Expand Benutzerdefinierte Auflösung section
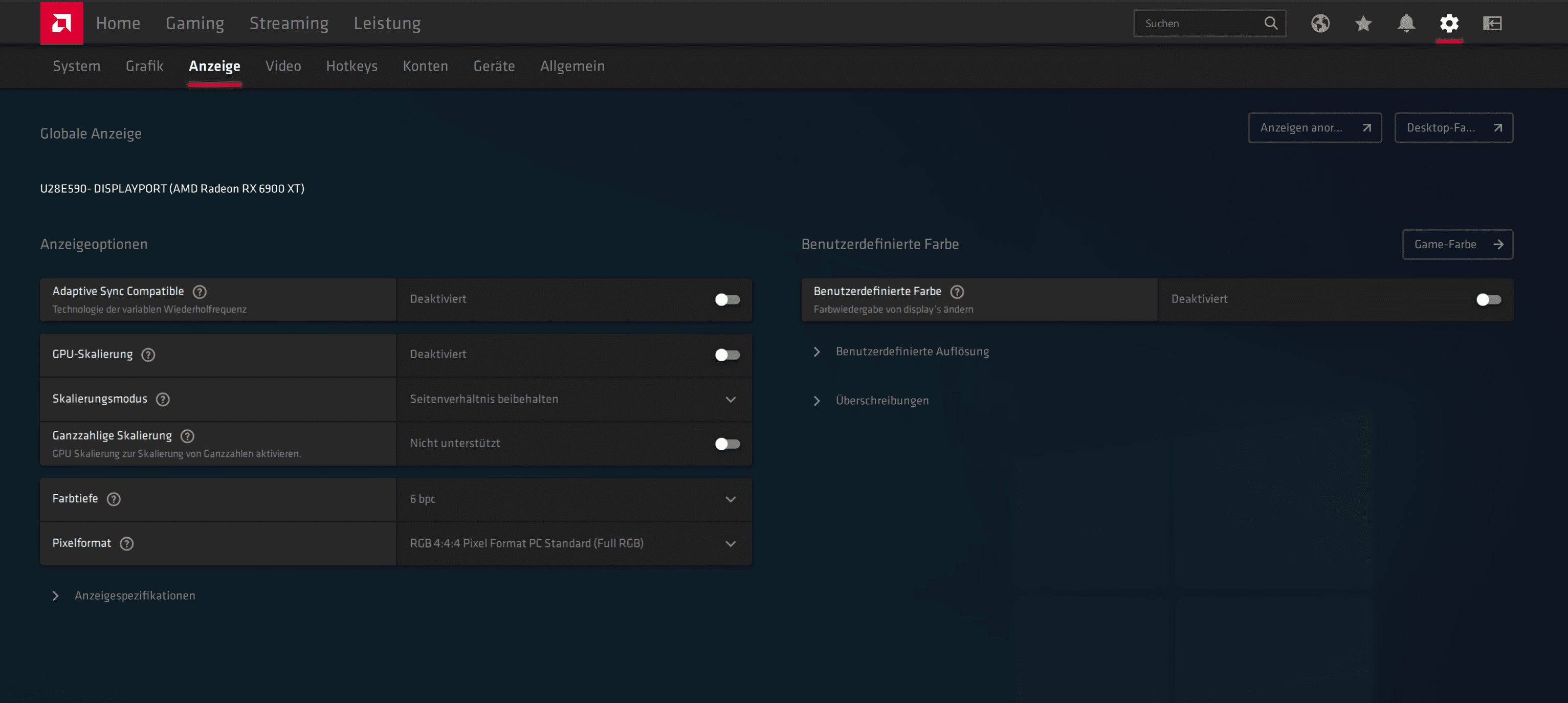The width and height of the screenshot is (1568, 703). click(912, 351)
